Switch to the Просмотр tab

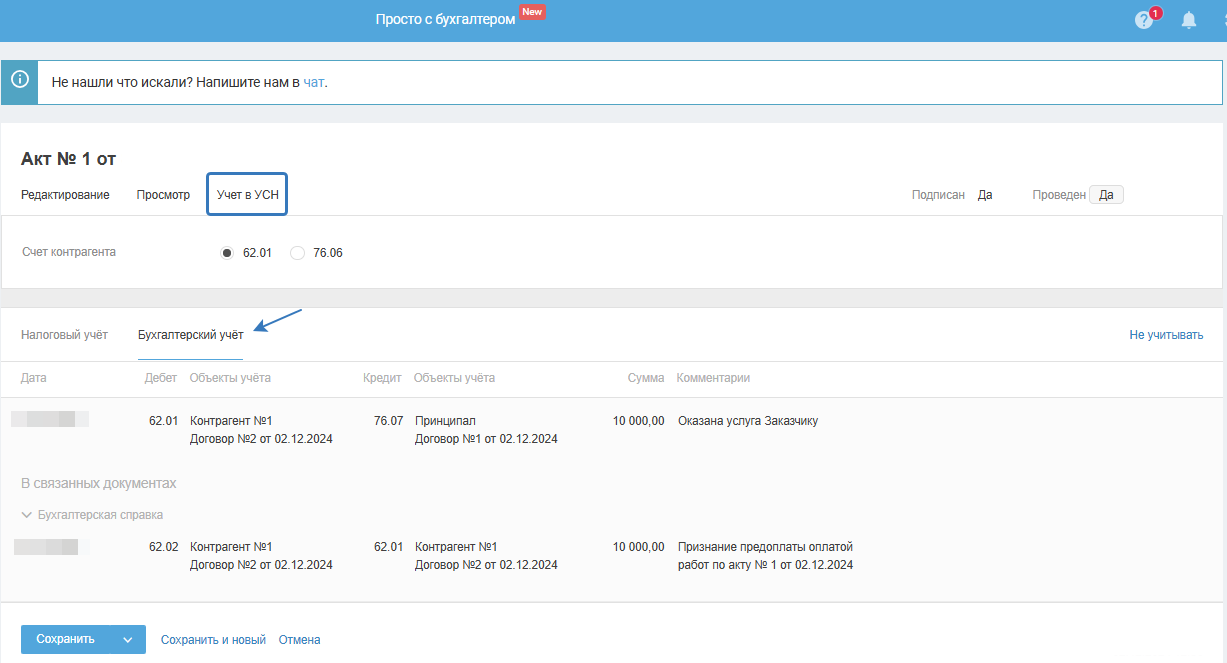click(163, 195)
